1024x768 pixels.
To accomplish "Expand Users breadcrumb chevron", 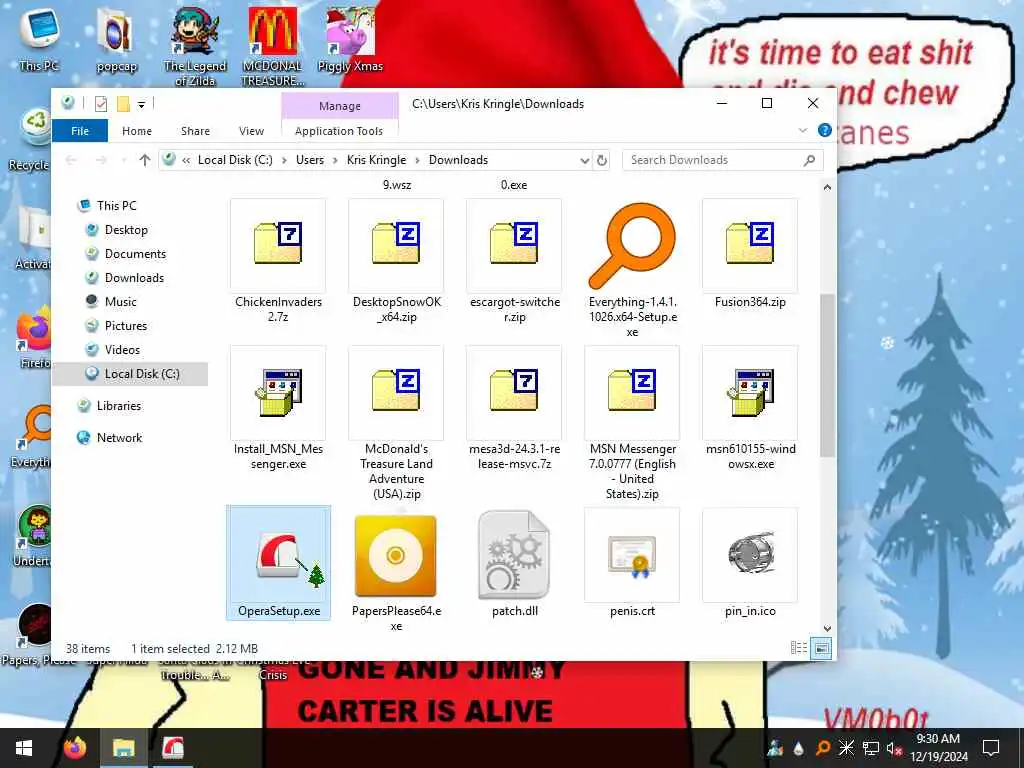I will [335, 160].
